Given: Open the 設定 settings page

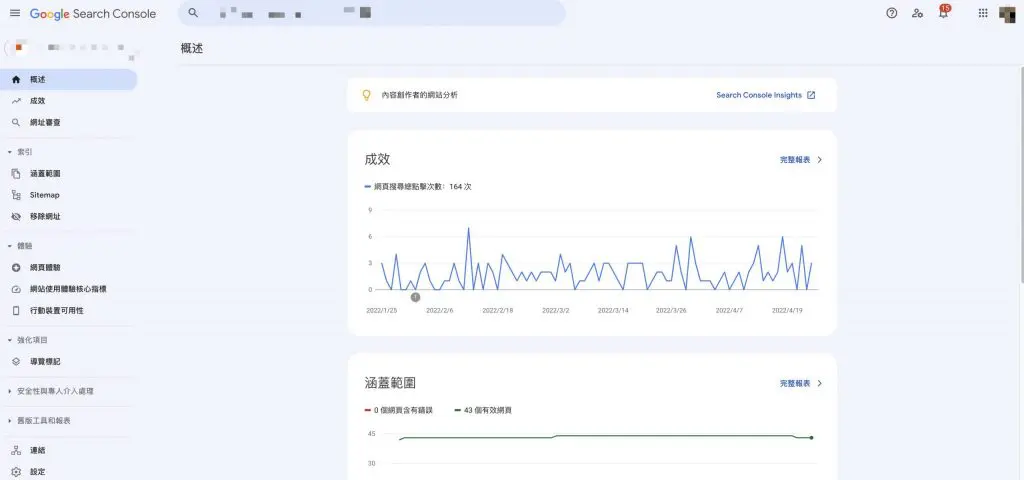Looking at the screenshot, I should pos(69,472).
